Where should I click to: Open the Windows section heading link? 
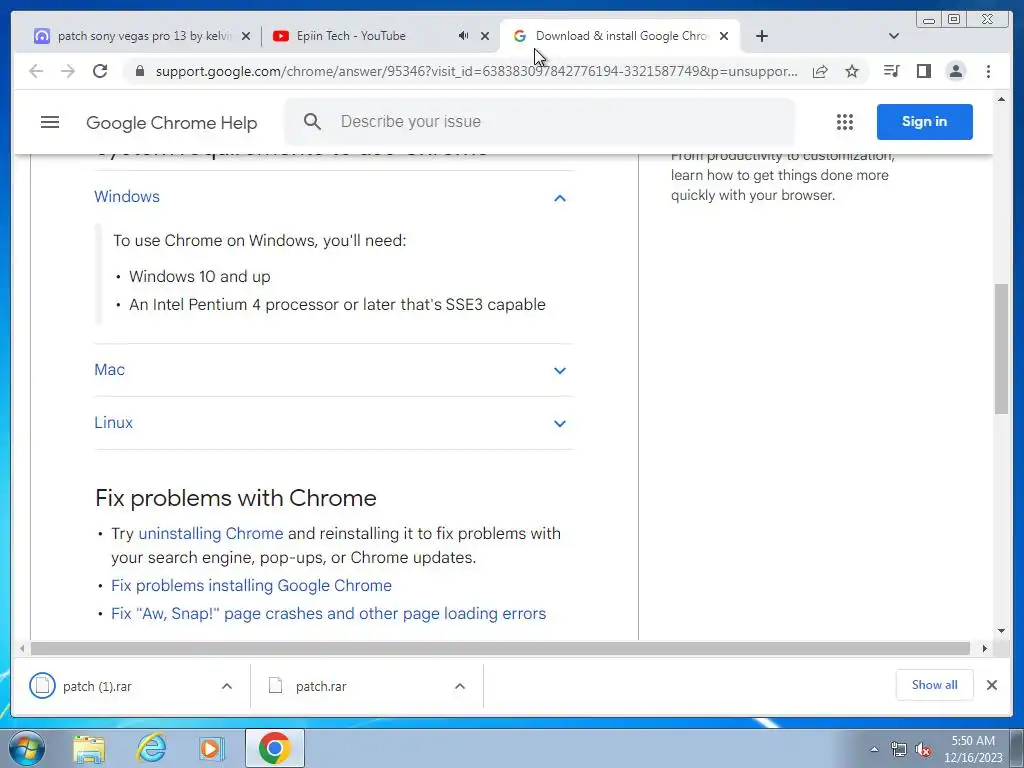pos(127,197)
